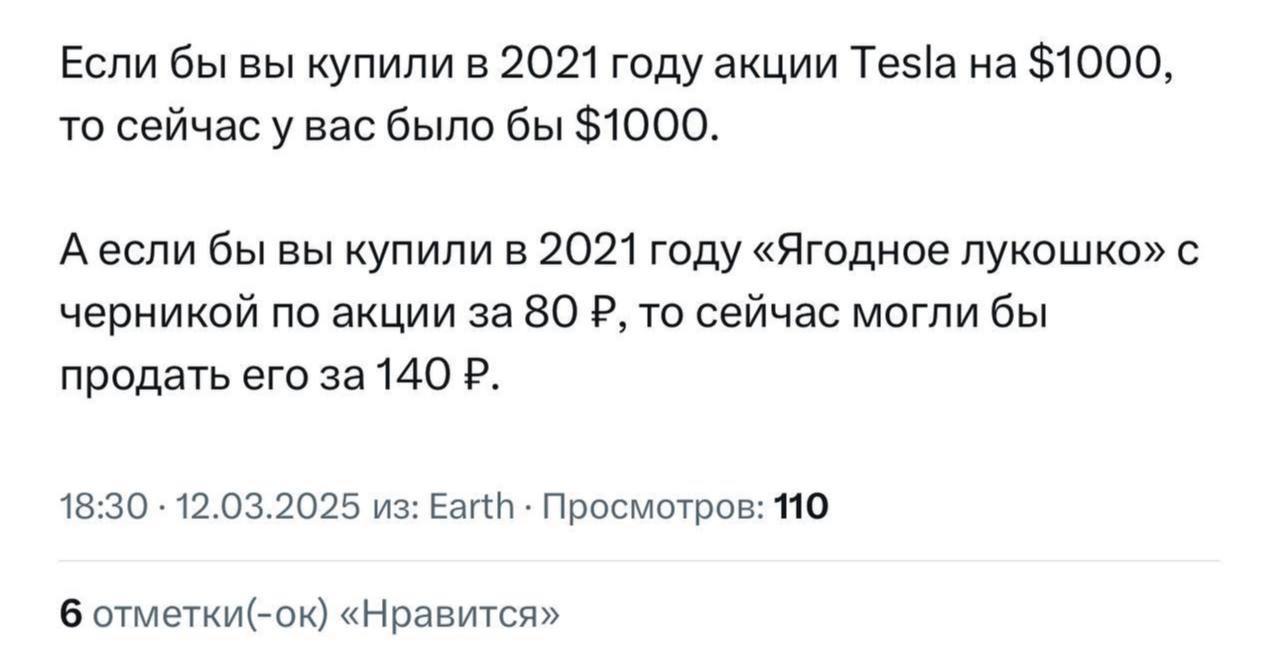
Task: Click the Просмотров views label
Action: click(652, 507)
